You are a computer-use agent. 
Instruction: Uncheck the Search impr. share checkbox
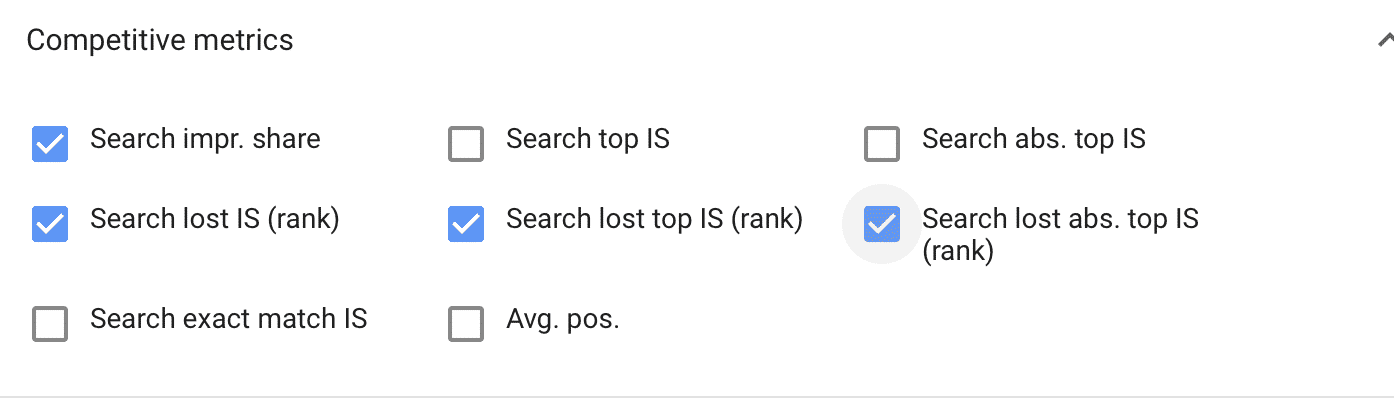[50, 144]
